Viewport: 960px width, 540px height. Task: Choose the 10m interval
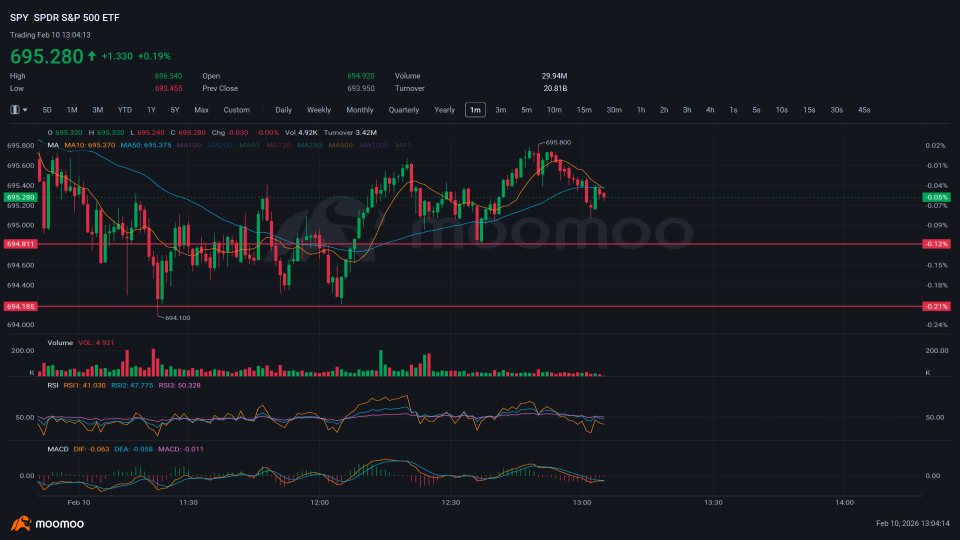click(555, 110)
